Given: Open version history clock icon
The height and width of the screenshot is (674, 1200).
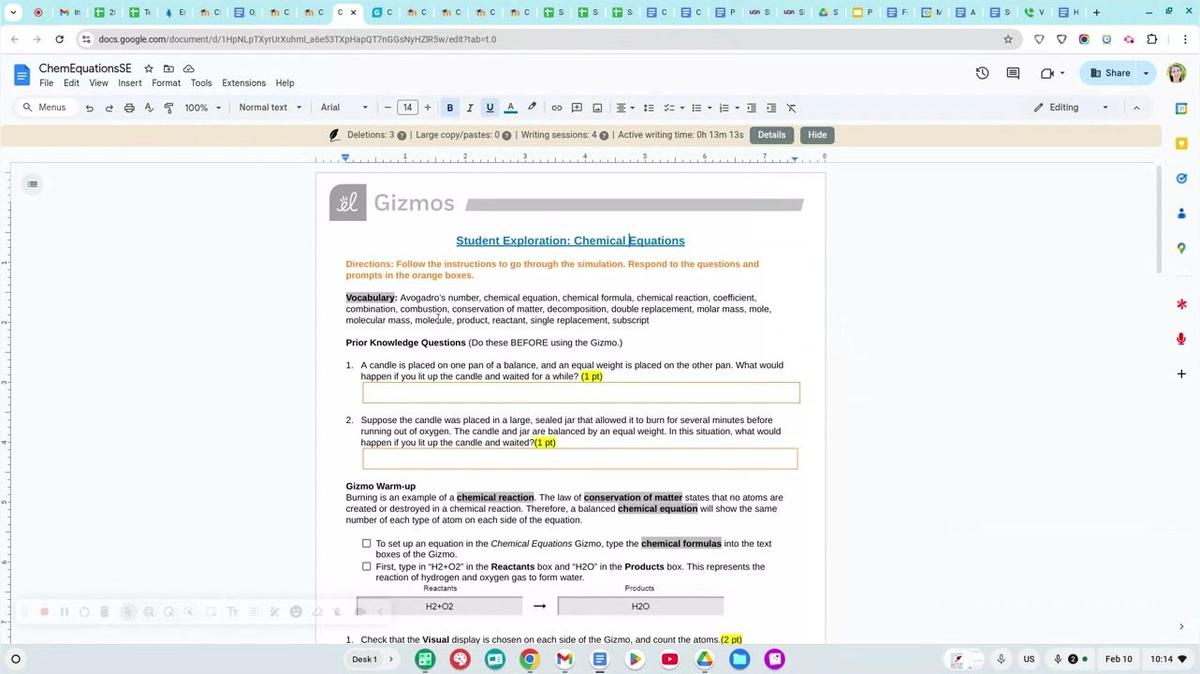Looking at the screenshot, I should (982, 73).
